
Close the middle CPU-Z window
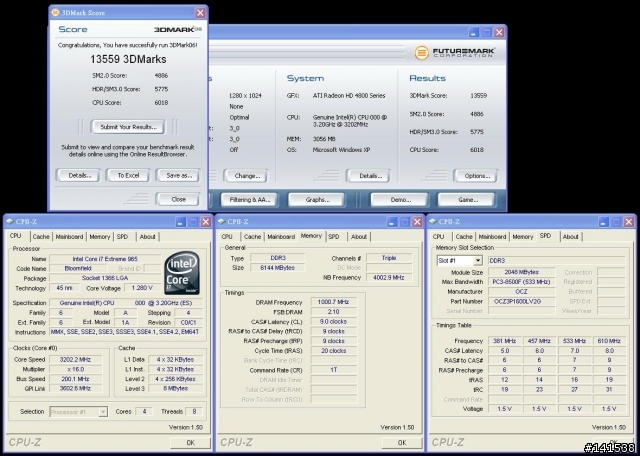coord(417,222)
